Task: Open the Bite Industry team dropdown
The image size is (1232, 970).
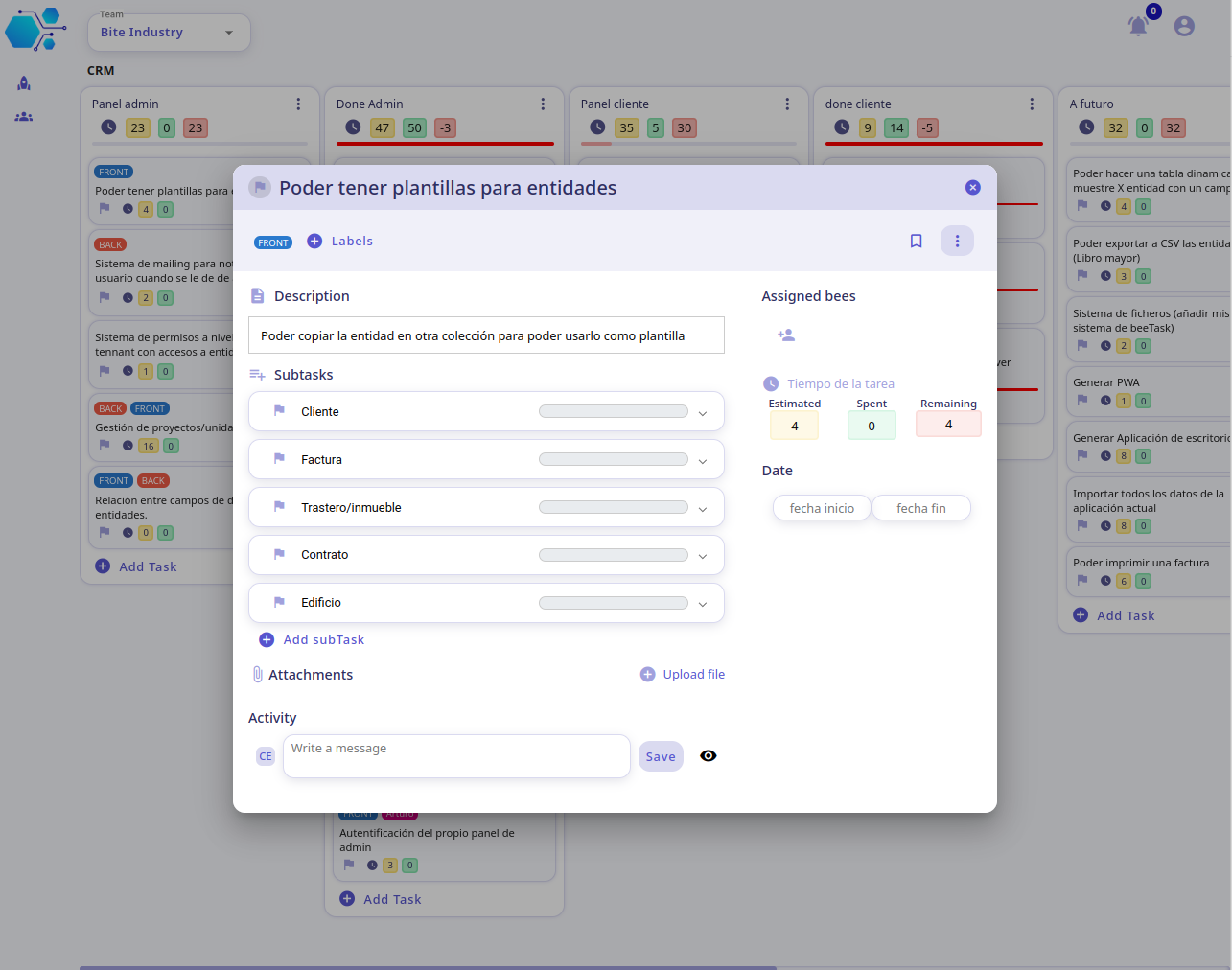Action: click(x=169, y=33)
